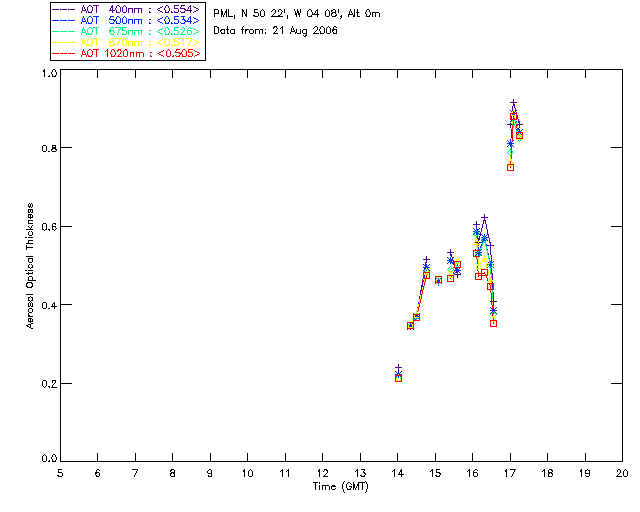This screenshot has width=640, height=512.
Task: Click the 0.0 tick label on y-axis
Action: [x=48, y=460]
